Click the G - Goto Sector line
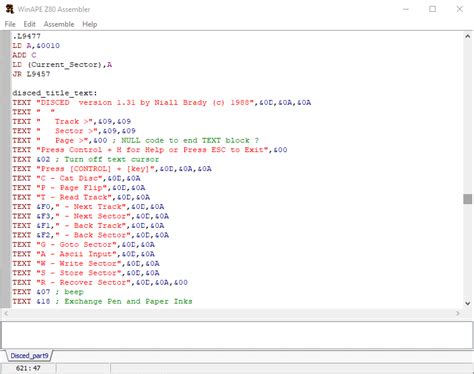 [x=84, y=245]
